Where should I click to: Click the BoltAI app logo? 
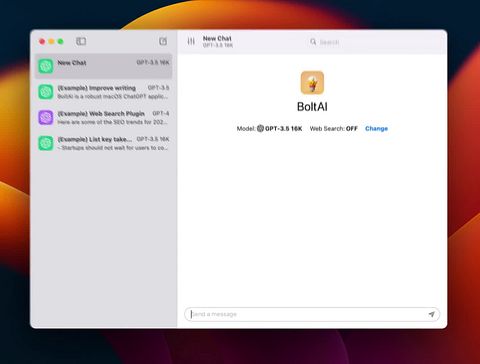312,83
